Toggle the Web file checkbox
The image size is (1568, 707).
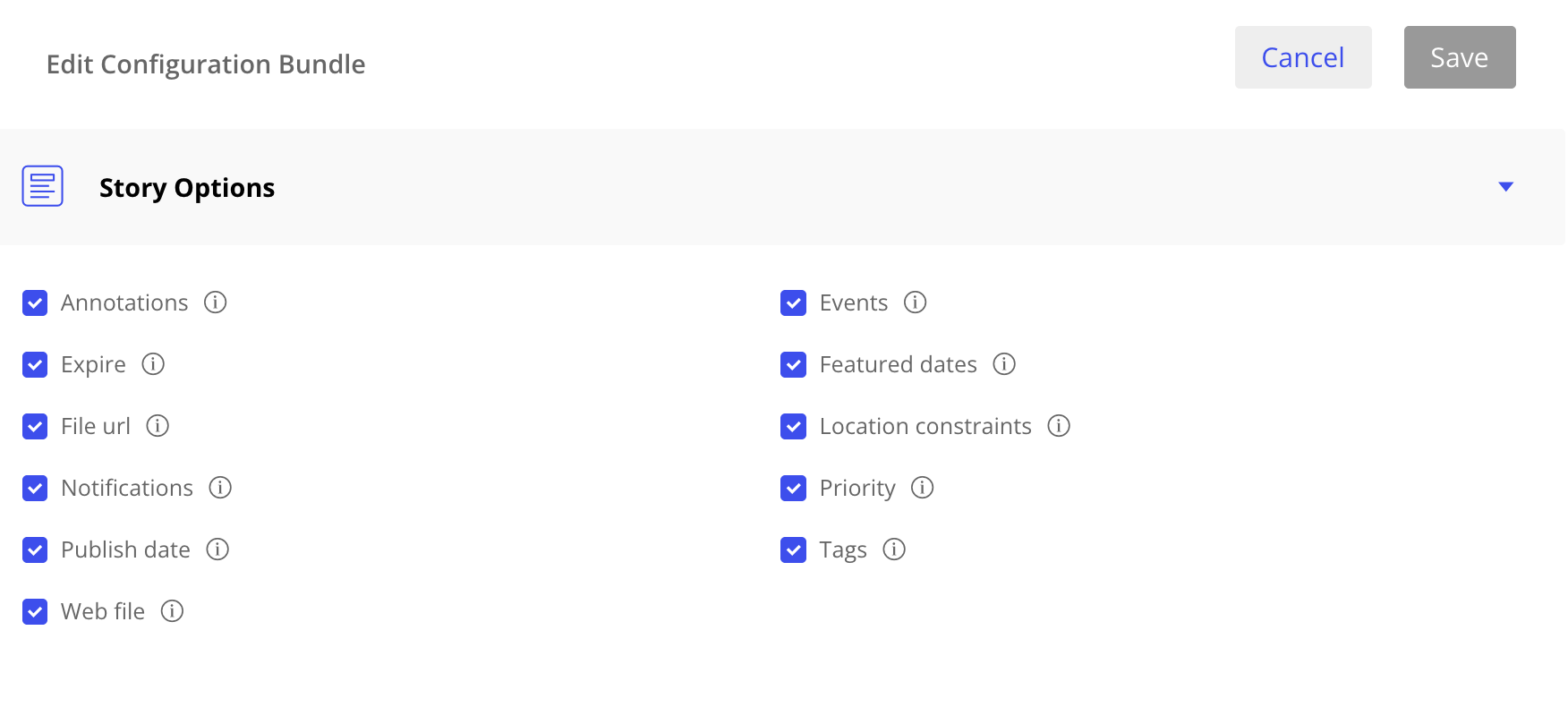coord(35,612)
